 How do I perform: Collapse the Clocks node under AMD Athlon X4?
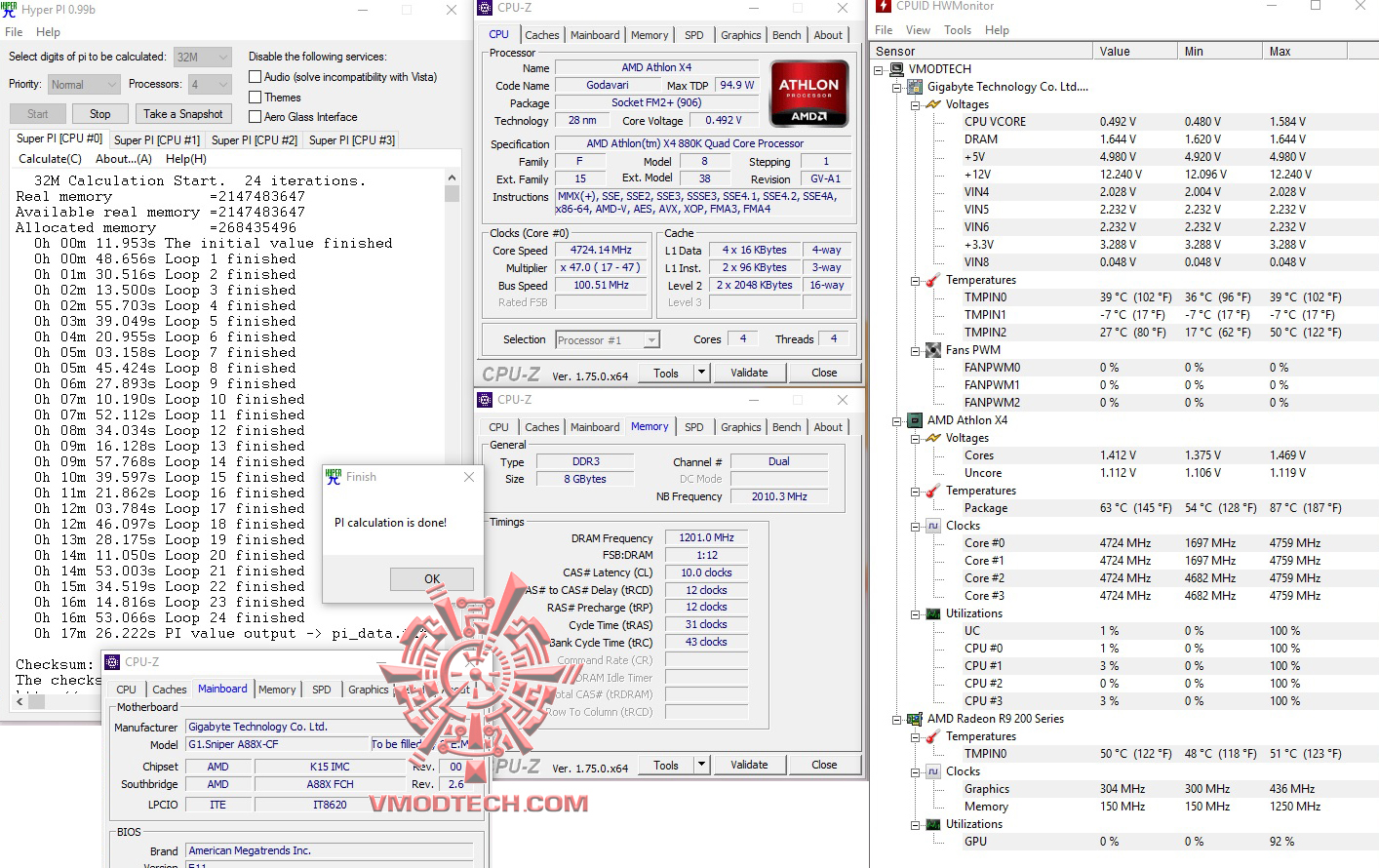coord(916,526)
